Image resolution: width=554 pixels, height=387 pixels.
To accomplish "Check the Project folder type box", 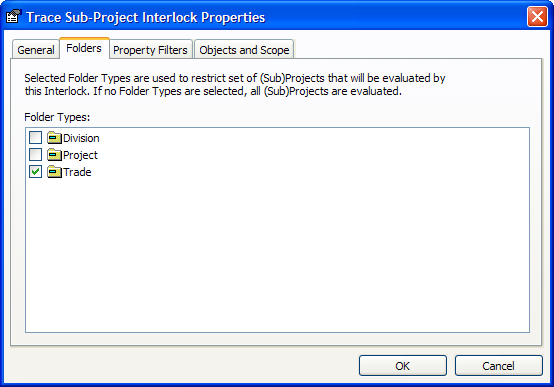I will pyautogui.click(x=35, y=154).
